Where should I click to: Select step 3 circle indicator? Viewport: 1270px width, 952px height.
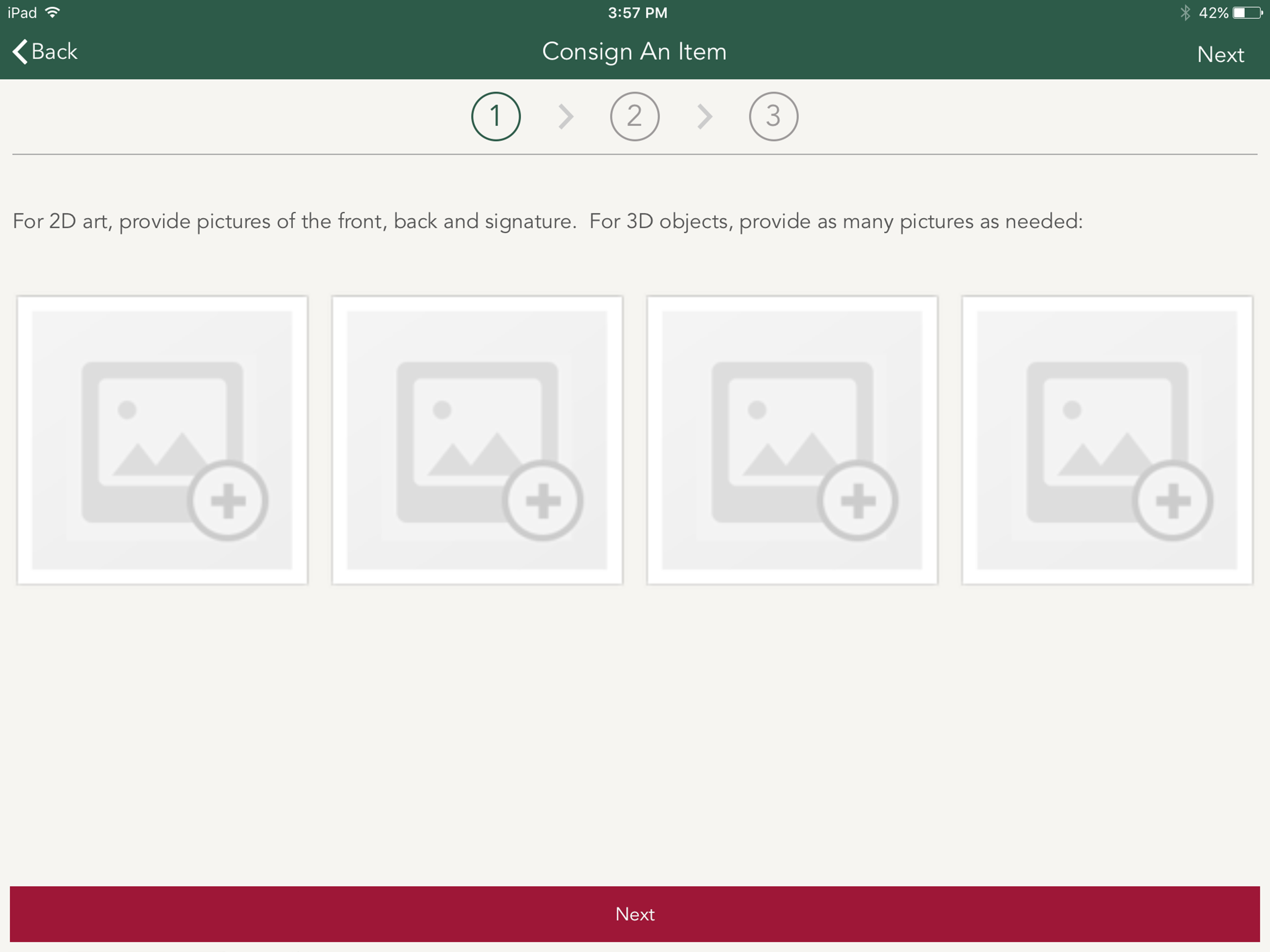tap(774, 117)
